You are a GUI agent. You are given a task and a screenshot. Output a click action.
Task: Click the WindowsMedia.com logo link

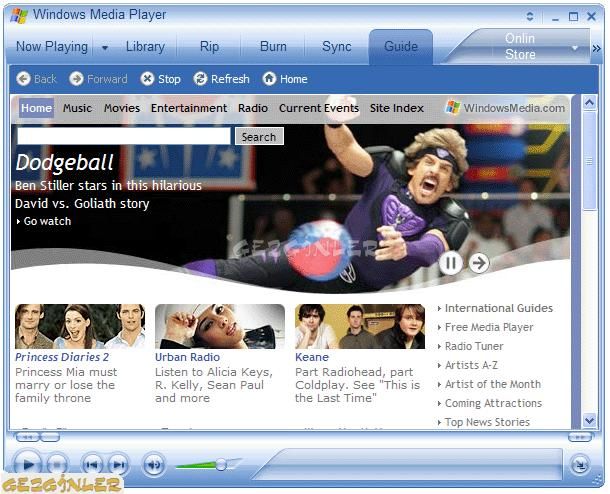coord(505,108)
